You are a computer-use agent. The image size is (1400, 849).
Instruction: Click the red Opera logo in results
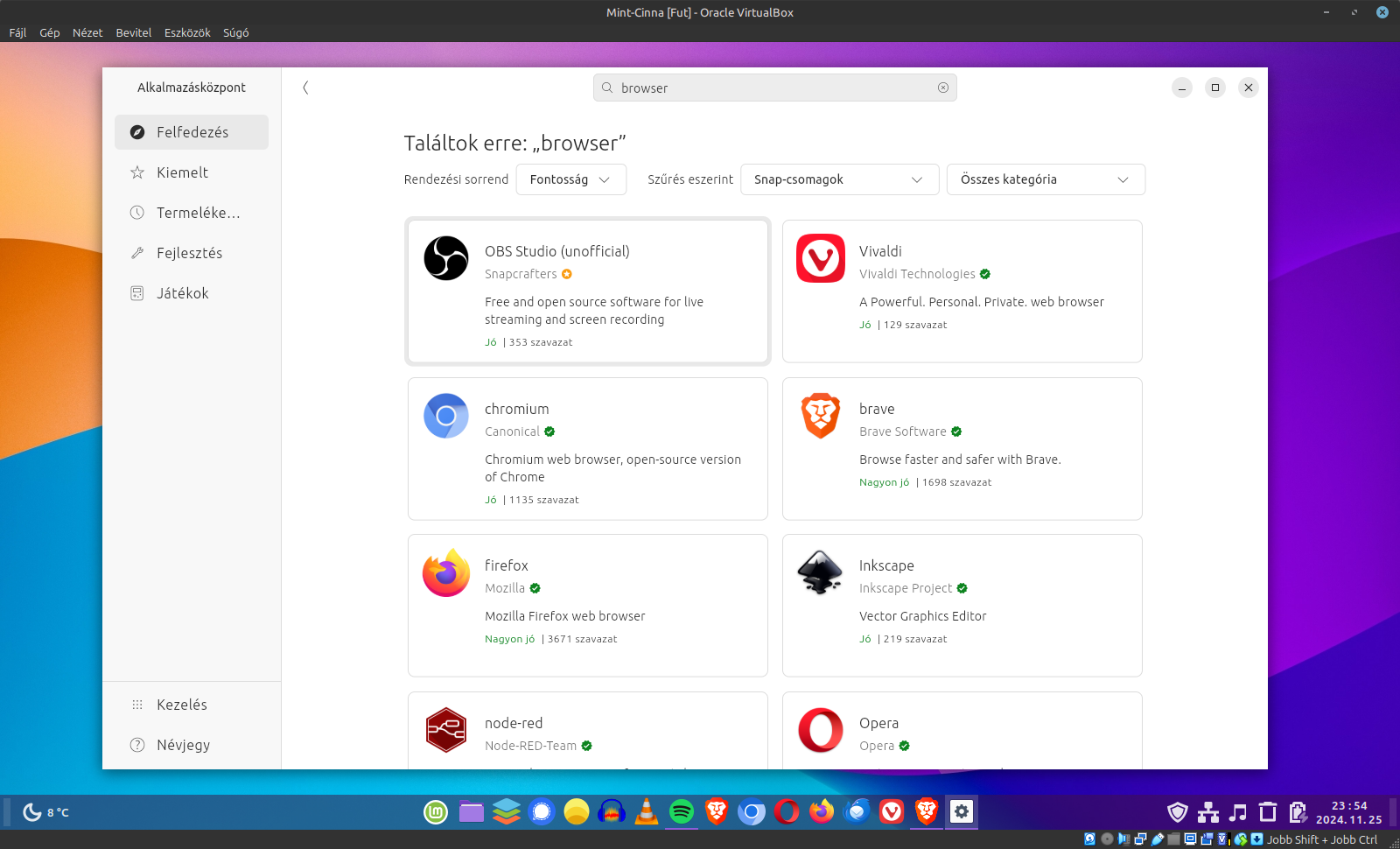pos(821,730)
